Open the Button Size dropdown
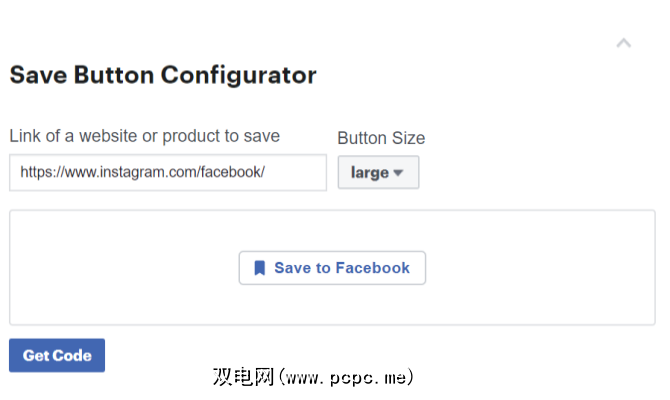 [x=378, y=172]
